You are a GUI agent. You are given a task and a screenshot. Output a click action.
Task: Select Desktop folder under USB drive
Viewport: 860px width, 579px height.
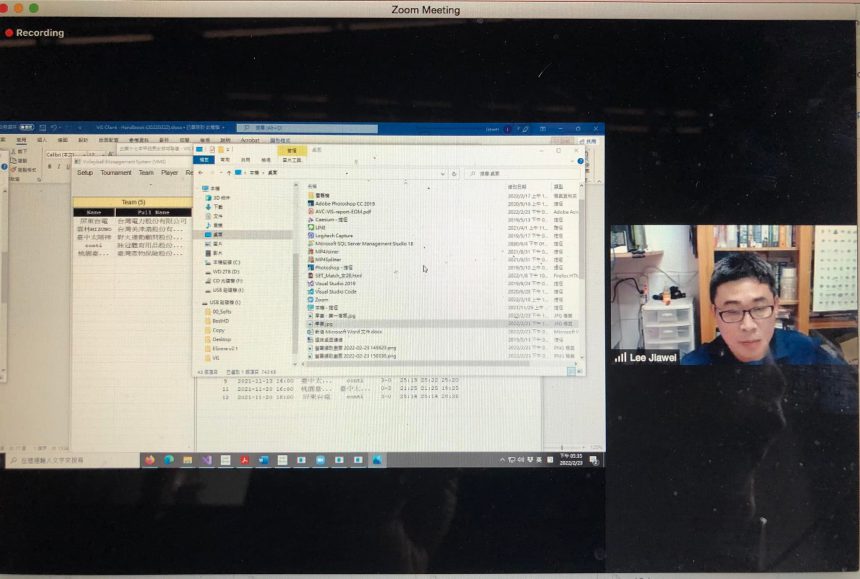click(218, 339)
